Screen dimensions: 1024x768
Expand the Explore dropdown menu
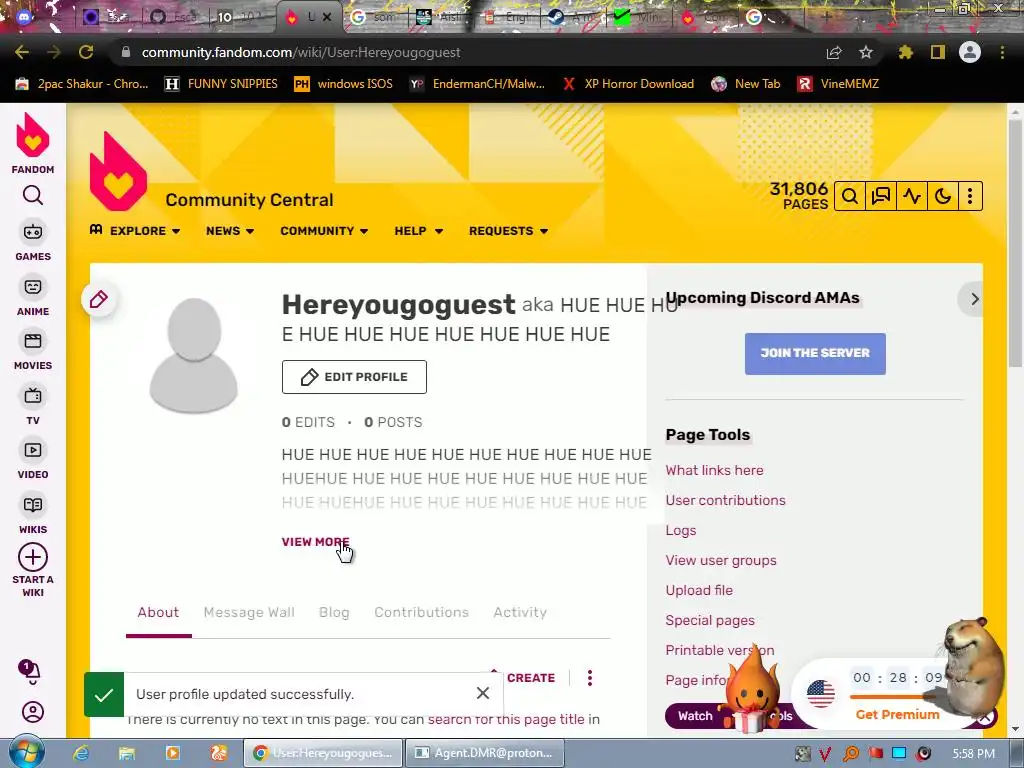[x=135, y=231]
